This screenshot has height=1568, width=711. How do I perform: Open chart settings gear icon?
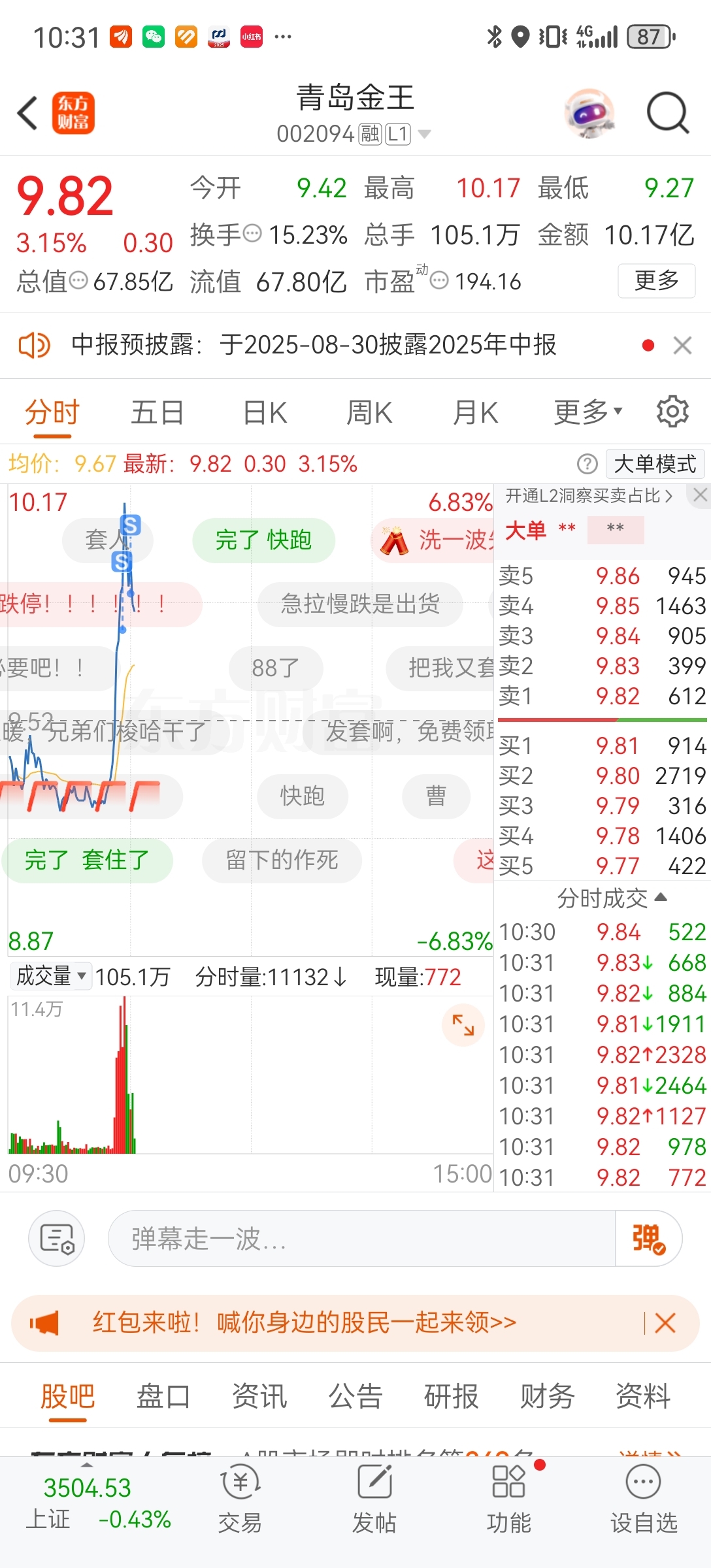672,412
